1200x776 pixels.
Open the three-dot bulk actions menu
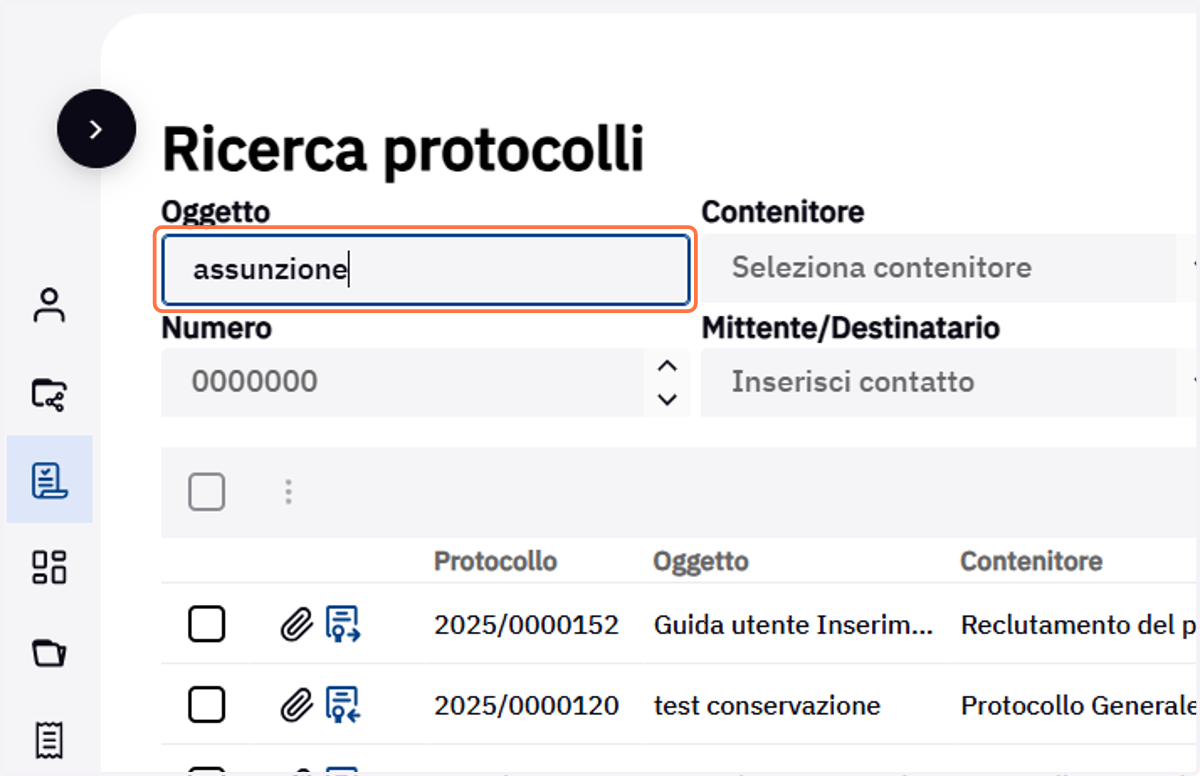(288, 492)
